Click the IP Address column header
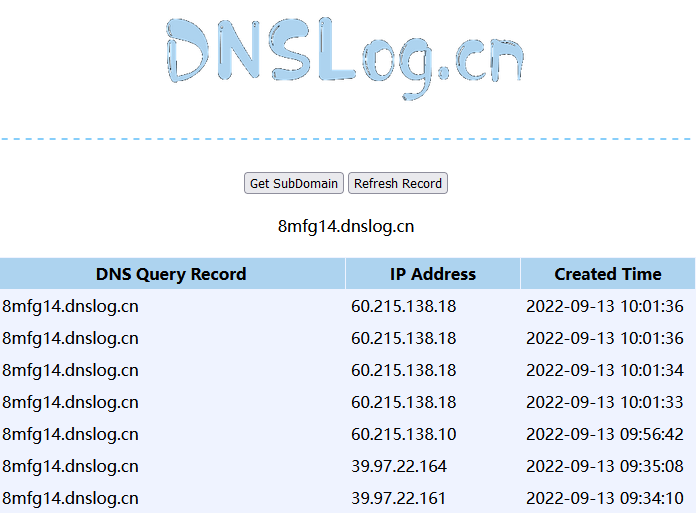This screenshot has width=696, height=513. [x=433, y=274]
